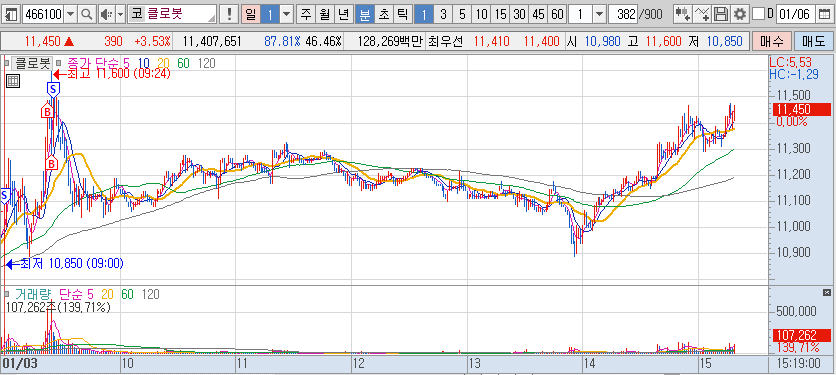Click the grid table icon below 클로봇 label
The height and width of the screenshot is (375, 836).
pos(13,81)
